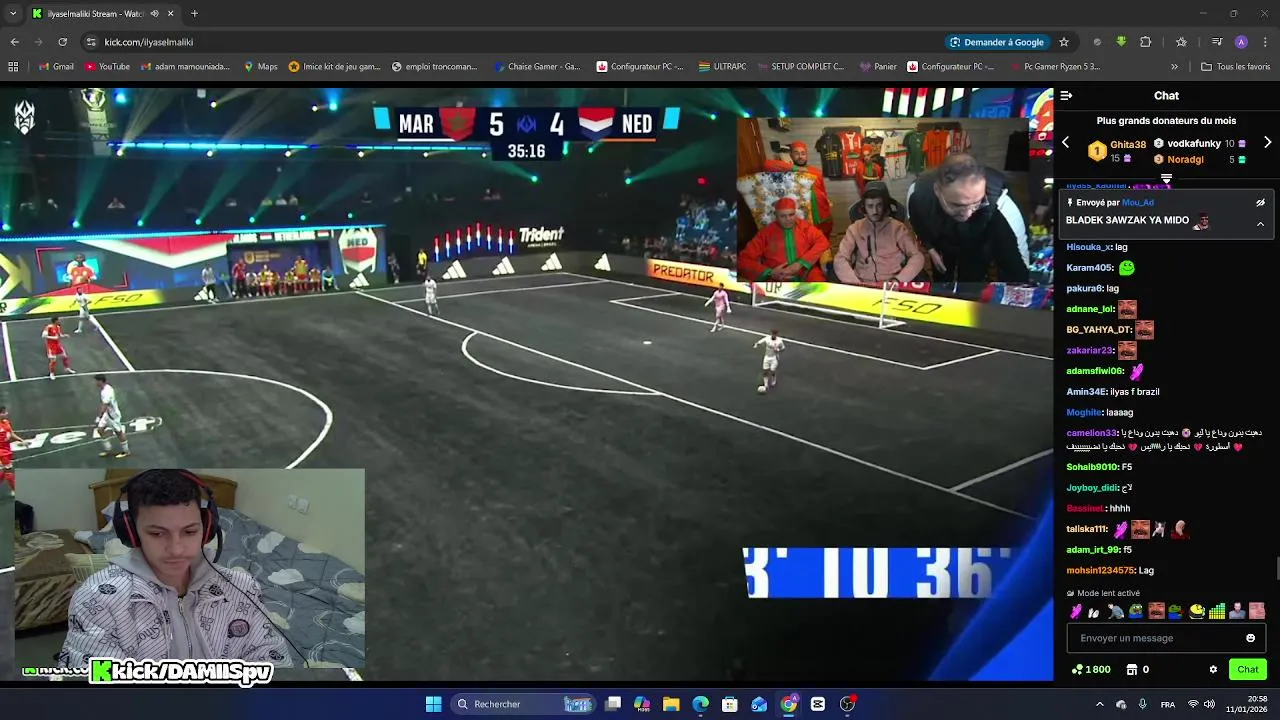Screen dimensions: 1280x720
Task: Open the 1 800 channel points balance
Action: tap(1090, 670)
